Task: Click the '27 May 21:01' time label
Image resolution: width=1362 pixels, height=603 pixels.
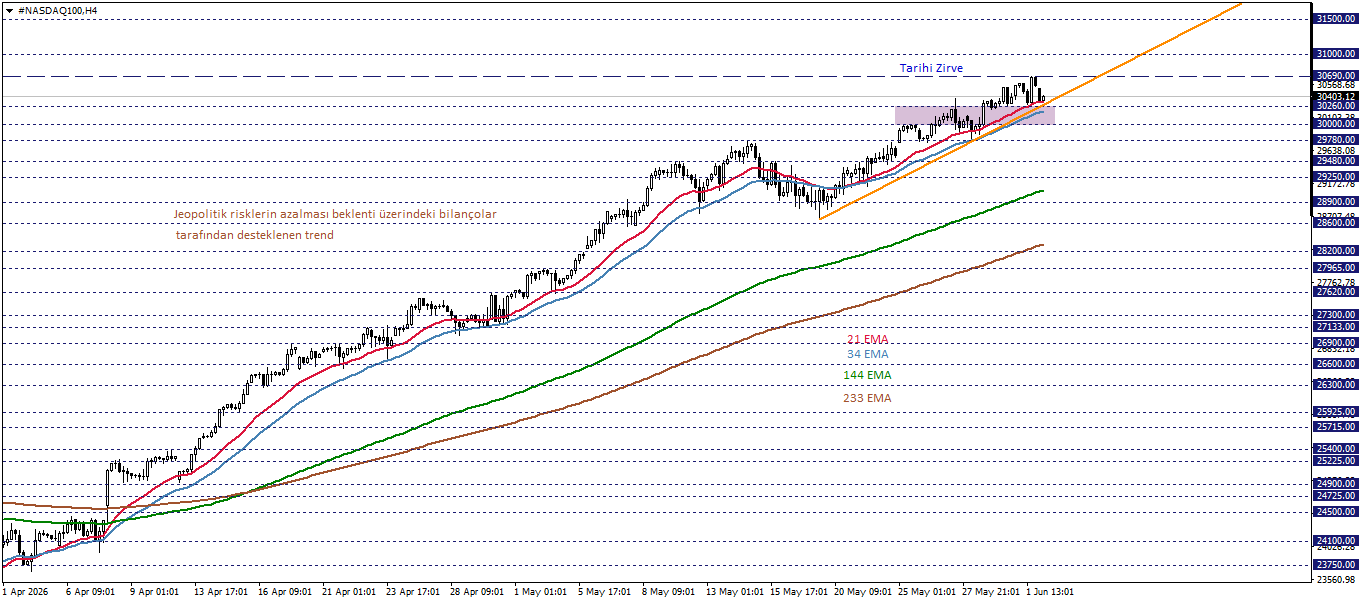Action: [992, 592]
